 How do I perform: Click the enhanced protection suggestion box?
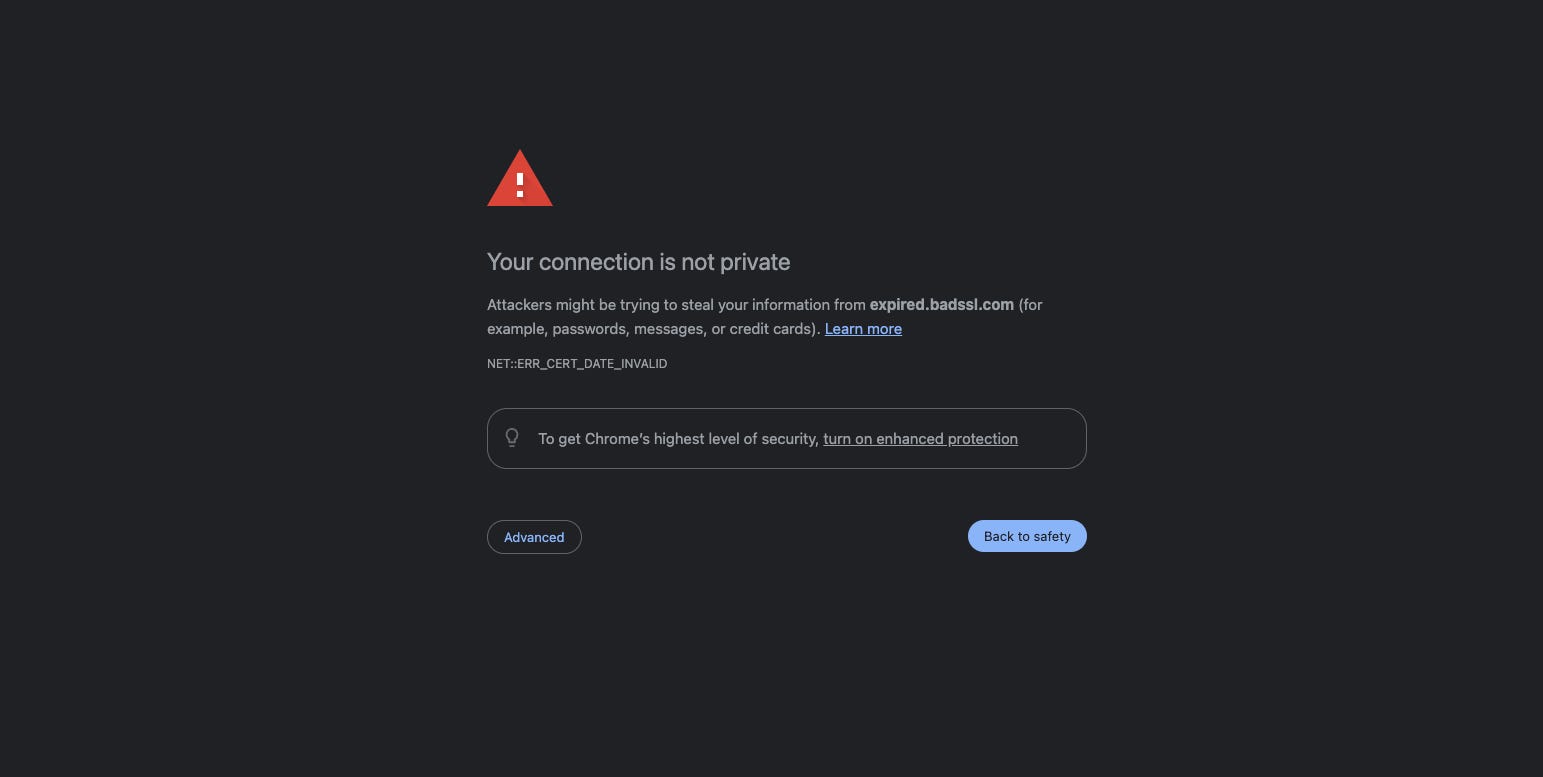point(787,438)
